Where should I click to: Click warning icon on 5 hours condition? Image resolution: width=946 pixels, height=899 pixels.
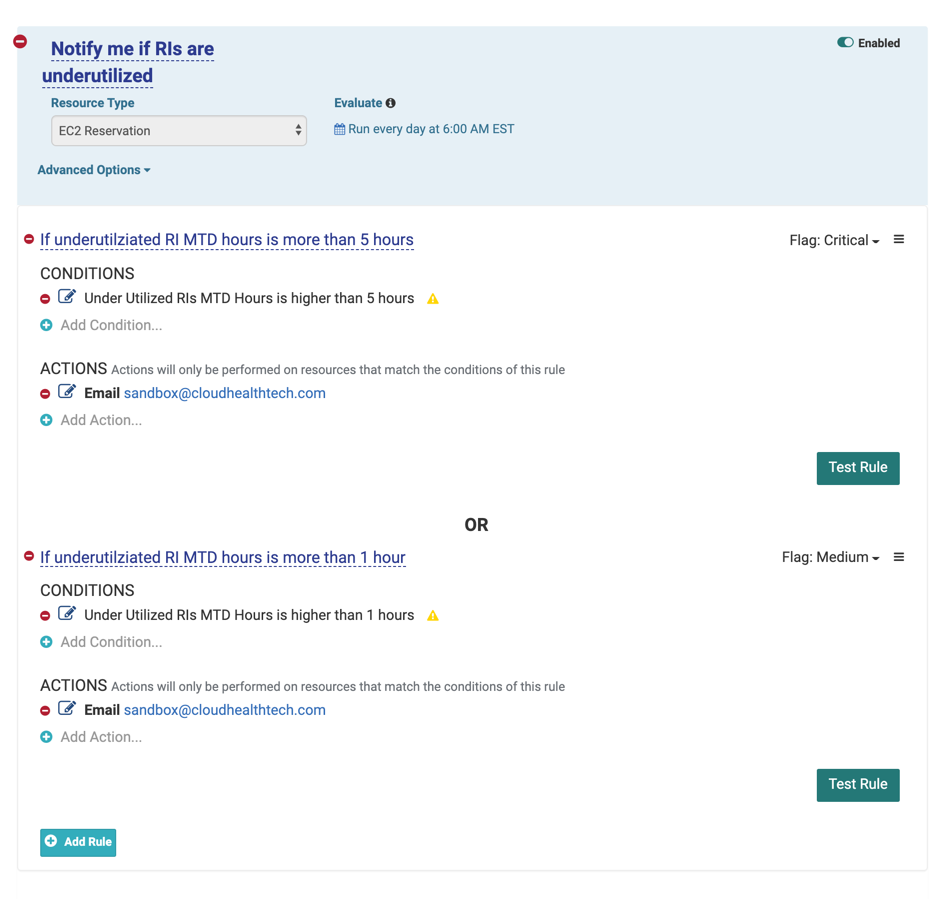[433, 299]
